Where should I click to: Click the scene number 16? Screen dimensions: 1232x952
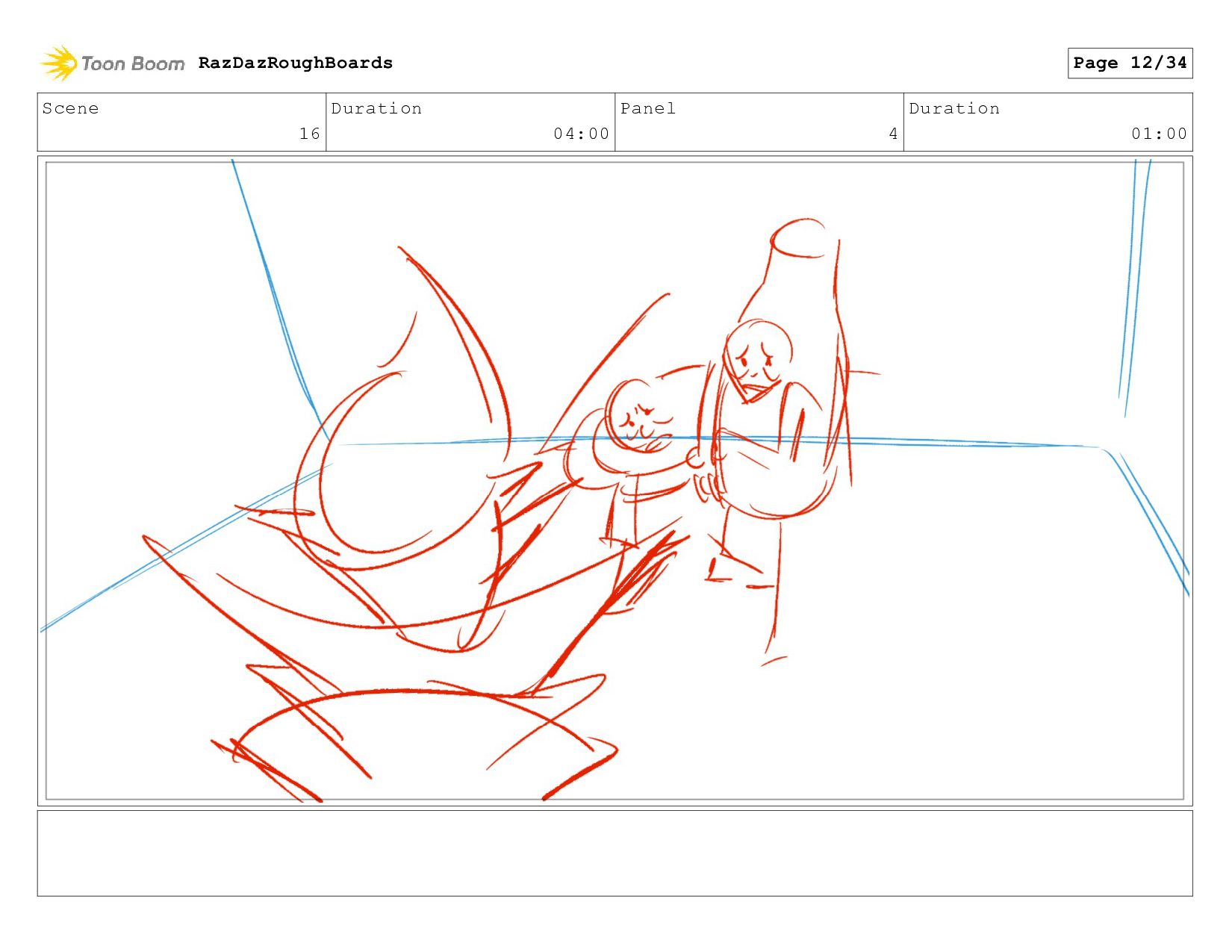pyautogui.click(x=310, y=134)
